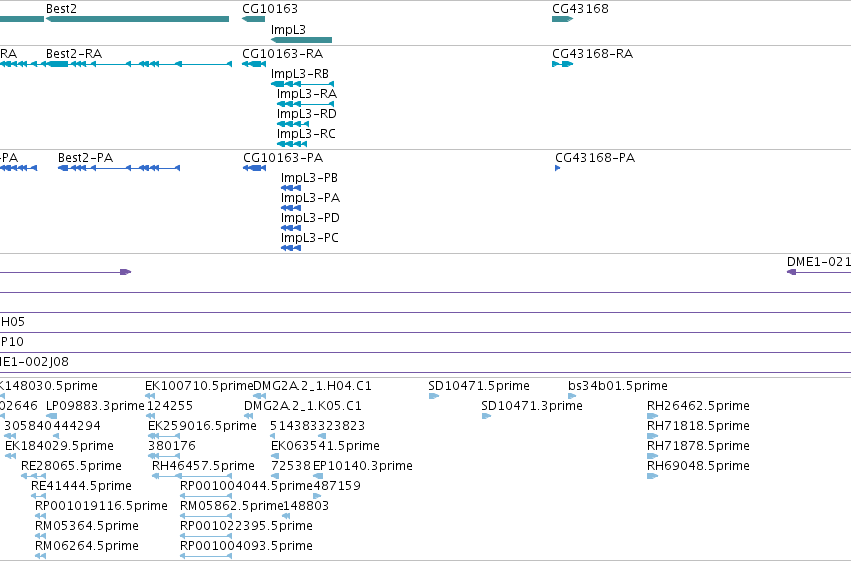Select the ImpL3-RA transcript label
Screen dimensions: 851x561
coord(307,94)
